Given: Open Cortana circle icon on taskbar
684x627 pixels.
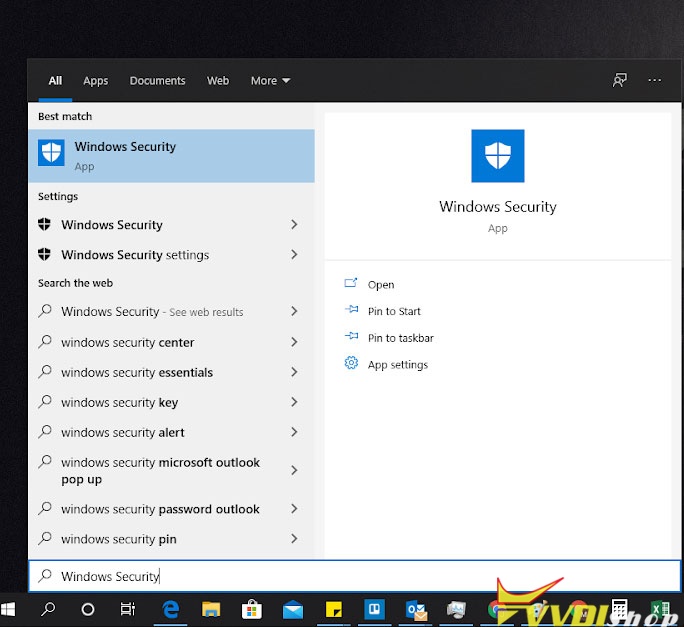Looking at the screenshot, I should tap(88, 610).
